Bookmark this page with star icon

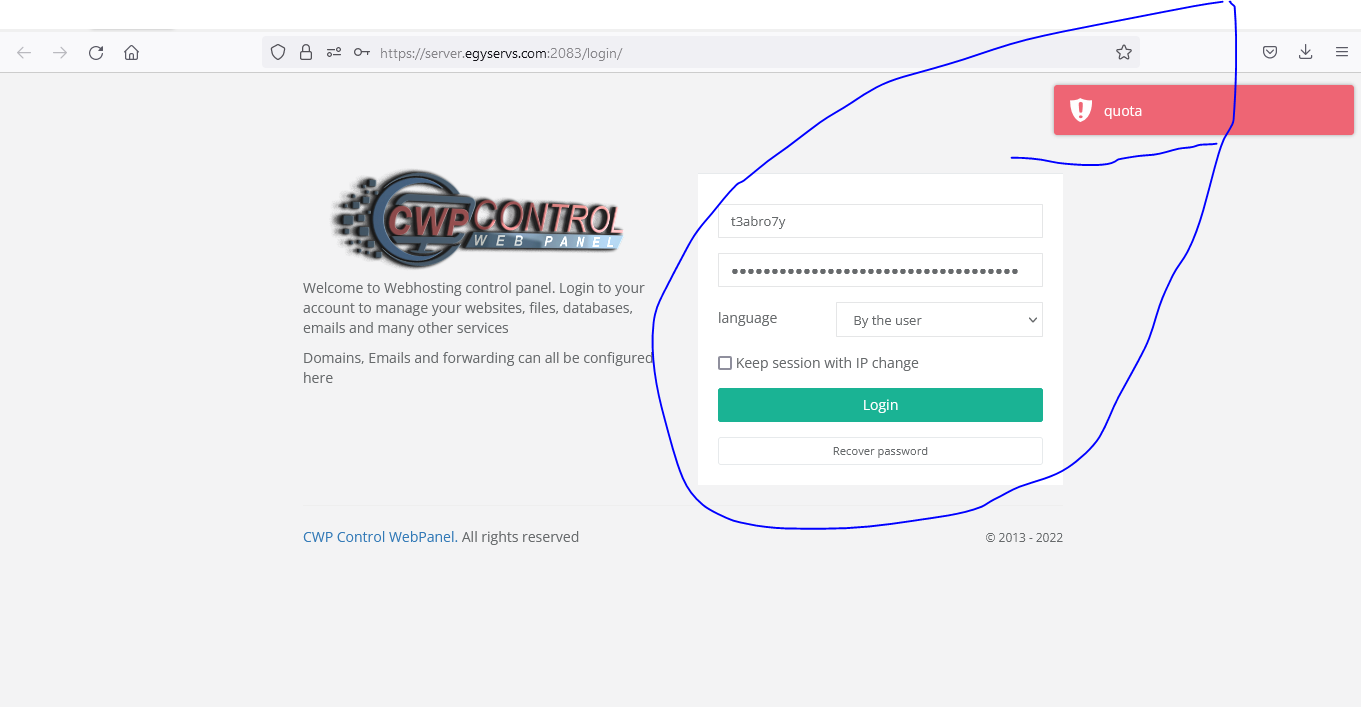[1124, 52]
